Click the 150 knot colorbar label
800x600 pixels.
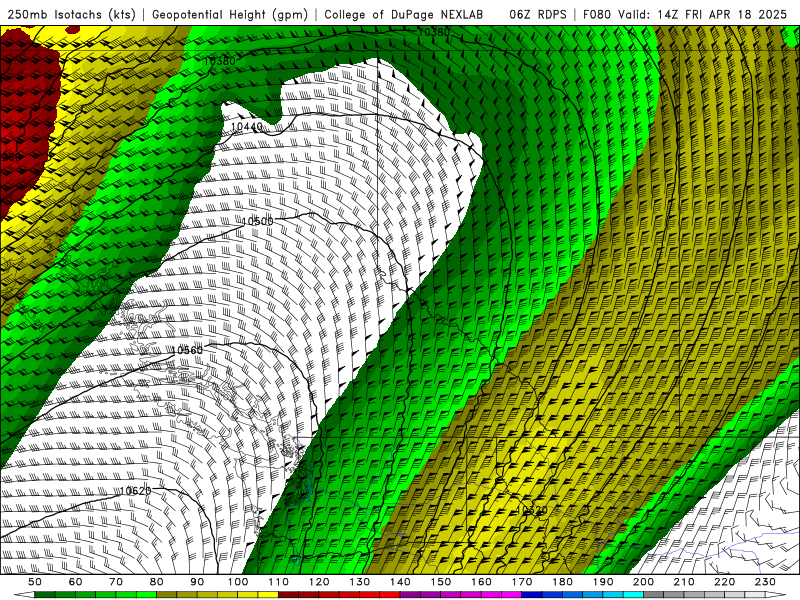tap(440, 582)
